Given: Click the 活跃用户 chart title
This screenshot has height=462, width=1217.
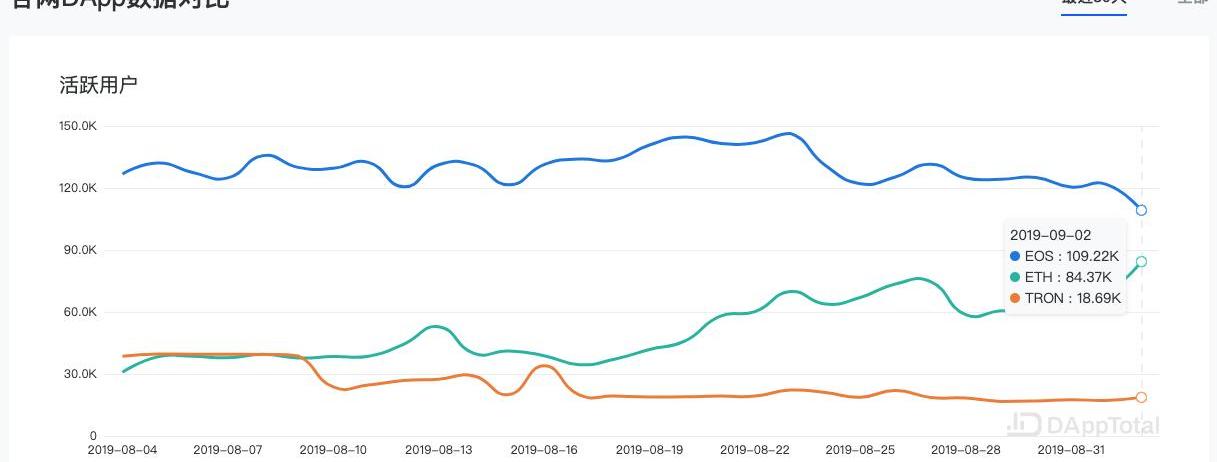Looking at the screenshot, I should tap(98, 85).
